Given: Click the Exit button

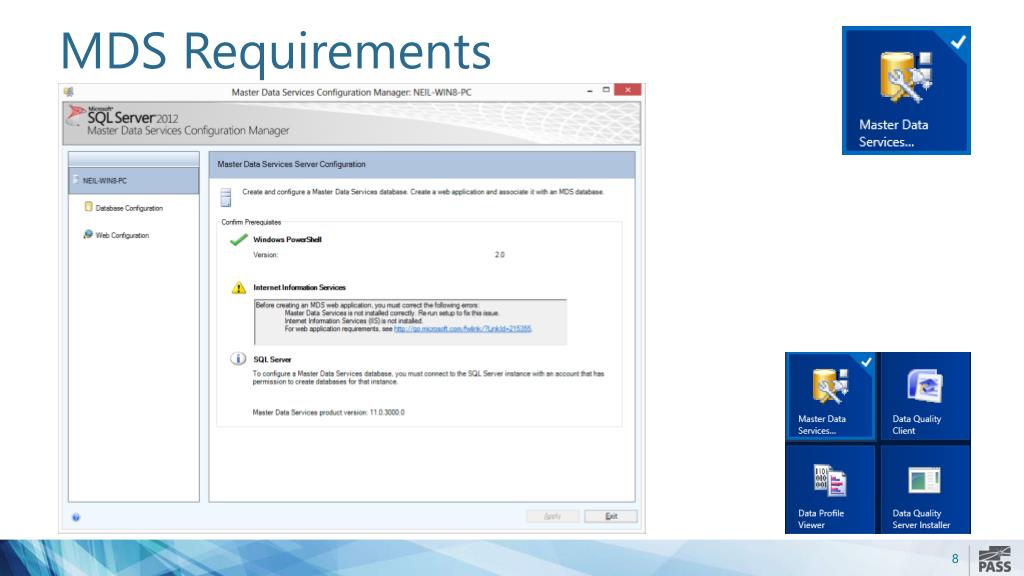Looking at the screenshot, I should [x=611, y=516].
